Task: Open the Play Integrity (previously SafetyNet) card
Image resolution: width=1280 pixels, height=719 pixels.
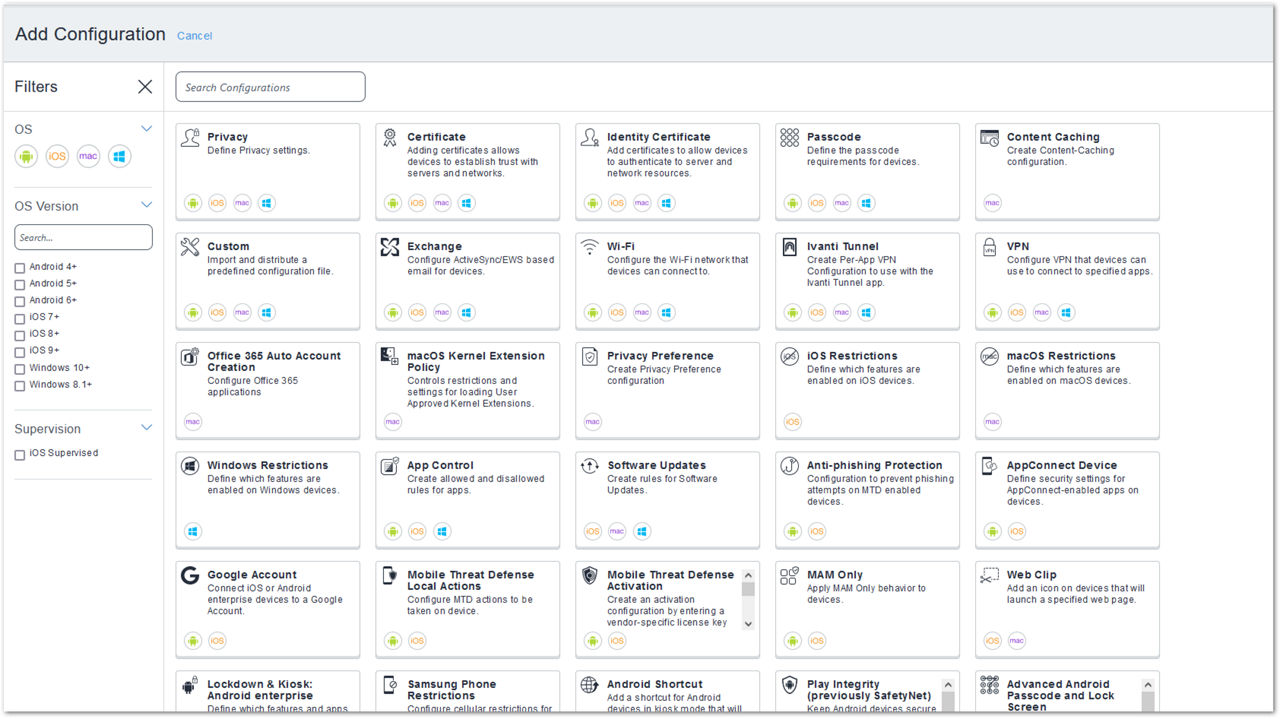Action: pos(868,693)
